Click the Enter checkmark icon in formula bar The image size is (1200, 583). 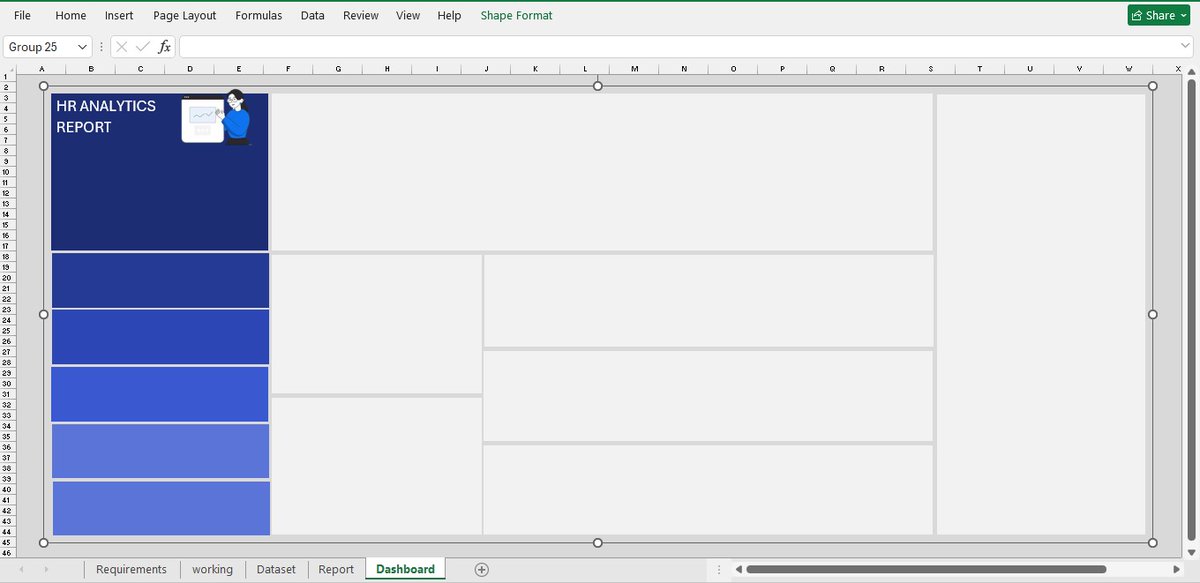point(142,46)
